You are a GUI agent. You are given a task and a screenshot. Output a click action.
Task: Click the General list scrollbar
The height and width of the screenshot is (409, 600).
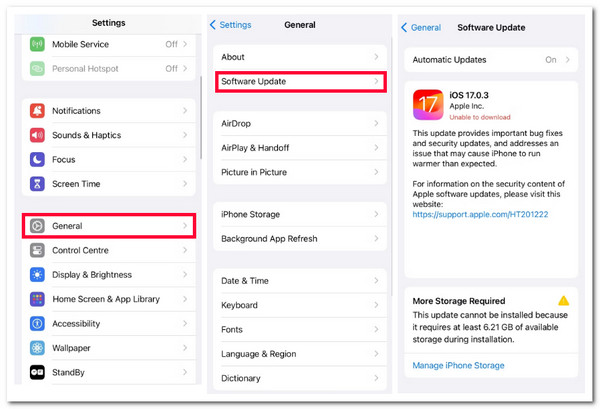click(391, 166)
